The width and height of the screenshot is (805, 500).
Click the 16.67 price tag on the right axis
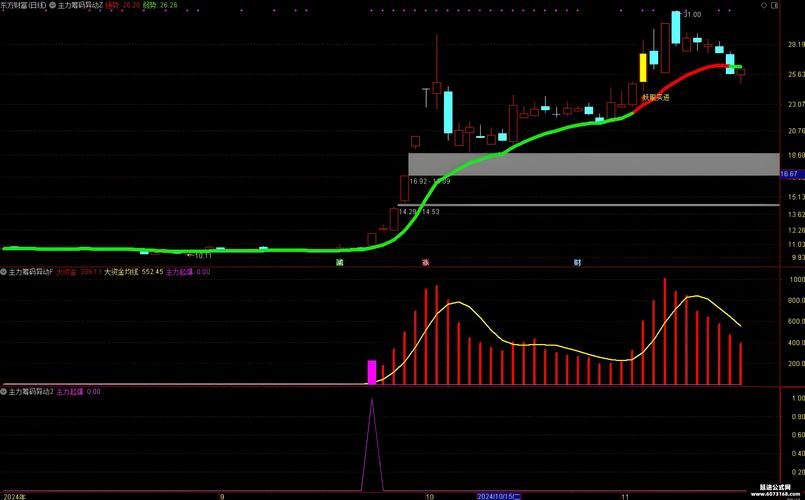coord(790,174)
